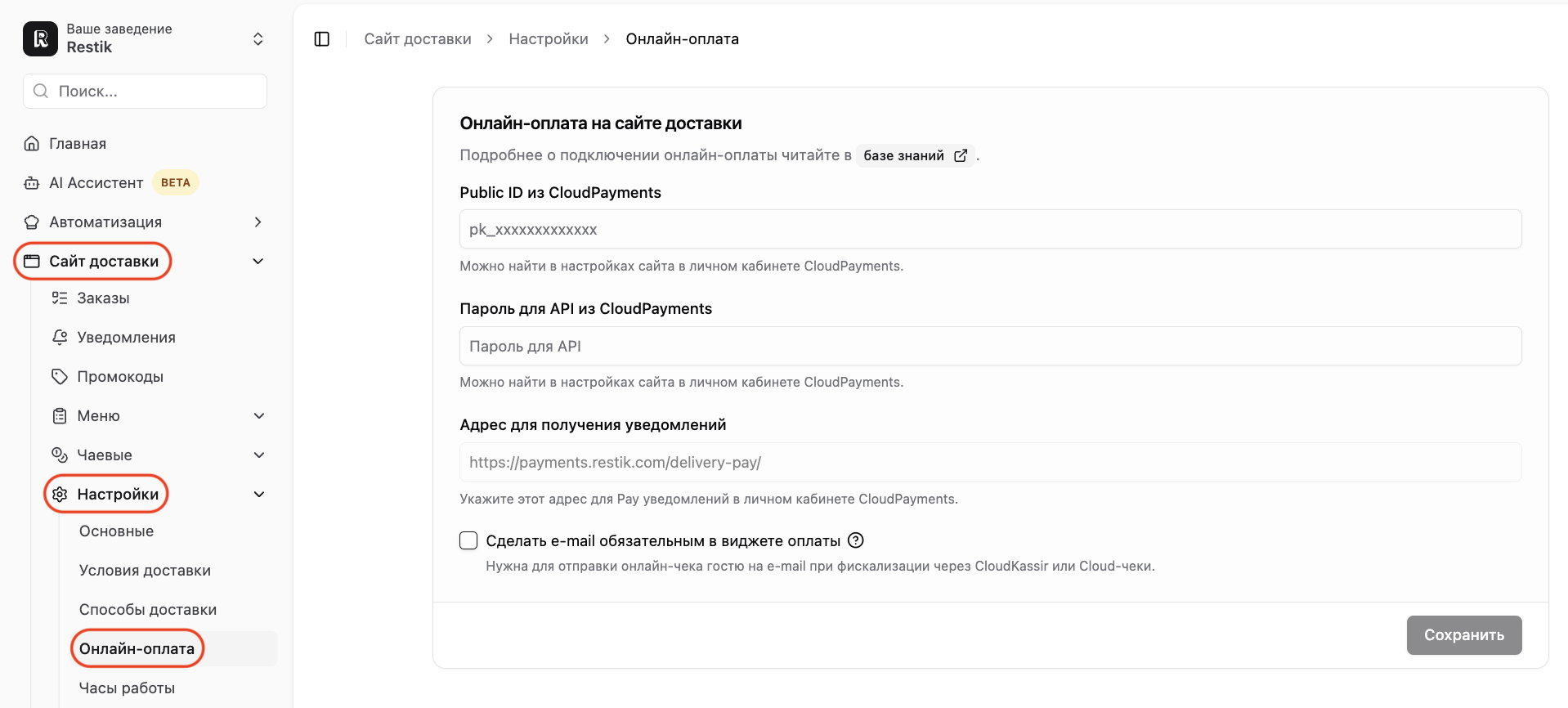
Task: Open the Restik venue switcher dropdown
Action: click(x=258, y=38)
